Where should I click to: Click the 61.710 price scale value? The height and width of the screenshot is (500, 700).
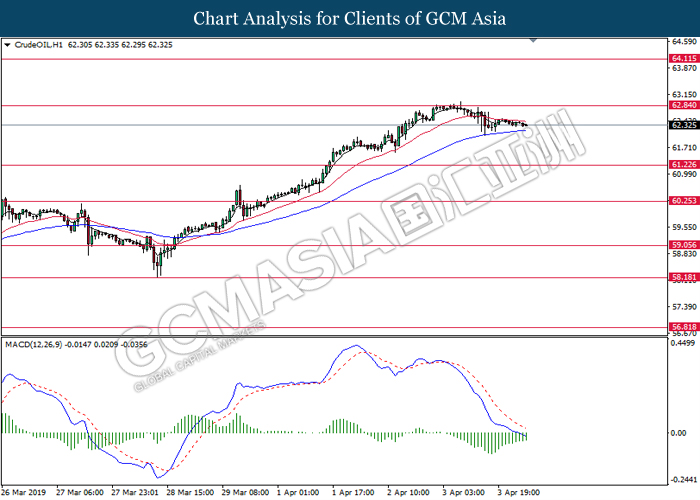point(684,147)
